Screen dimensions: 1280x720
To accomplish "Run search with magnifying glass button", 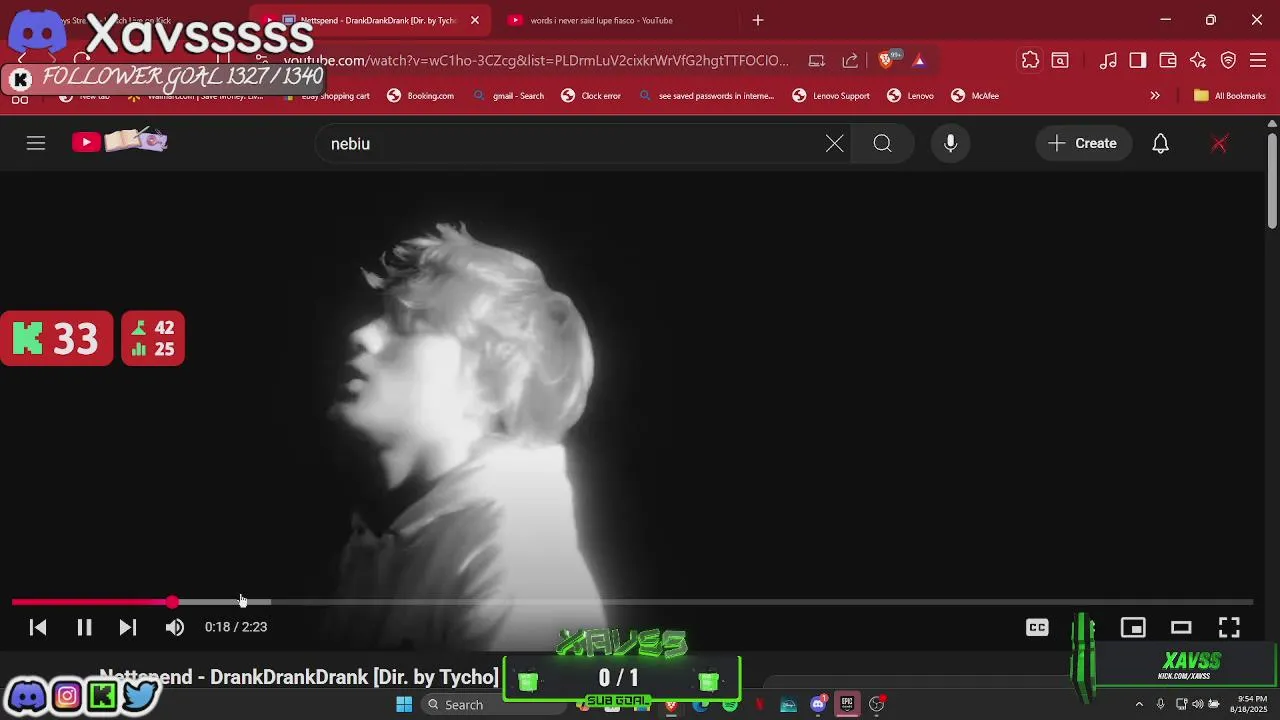I will [882, 143].
